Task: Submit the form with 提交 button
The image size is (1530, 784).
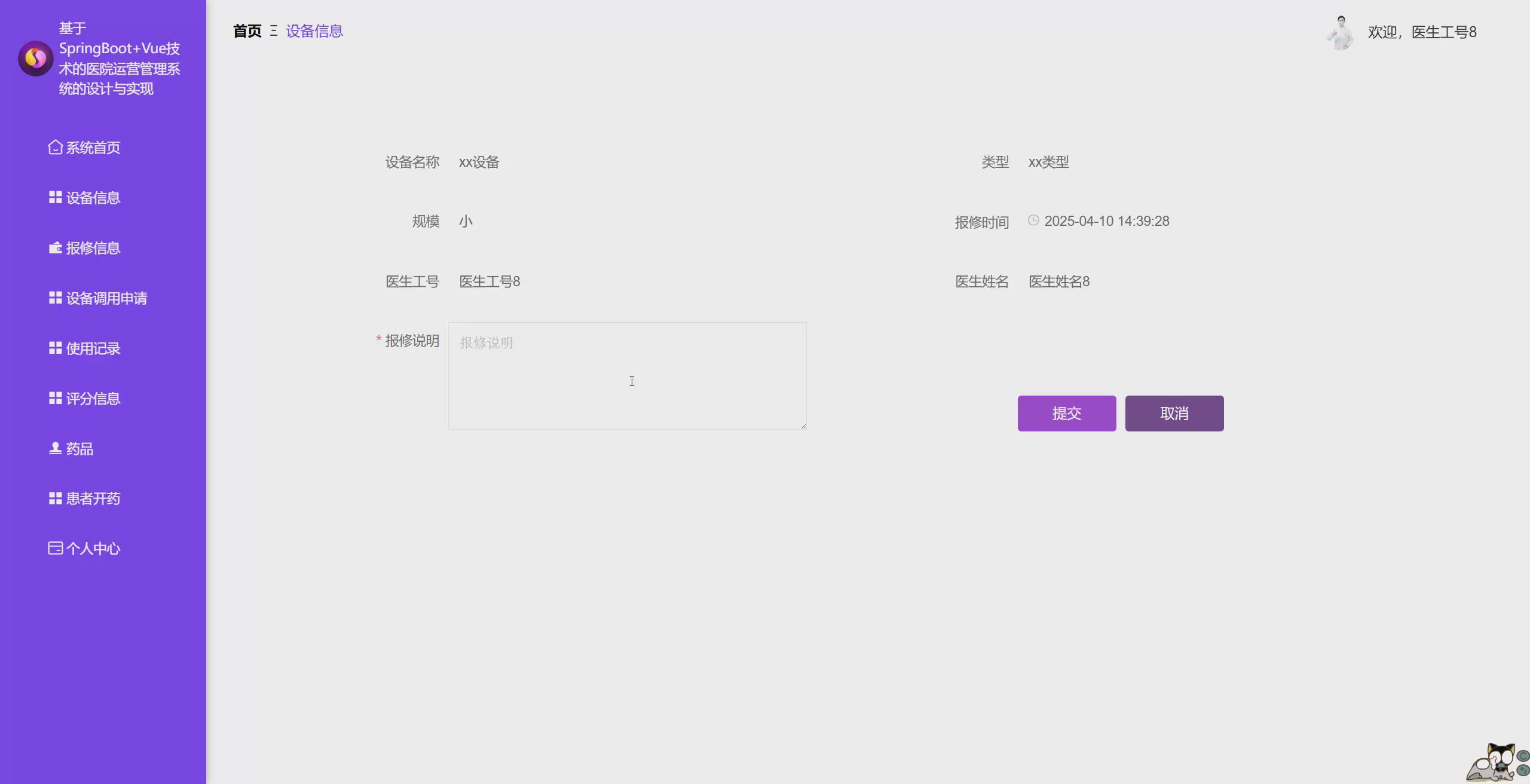Action: coord(1066,412)
